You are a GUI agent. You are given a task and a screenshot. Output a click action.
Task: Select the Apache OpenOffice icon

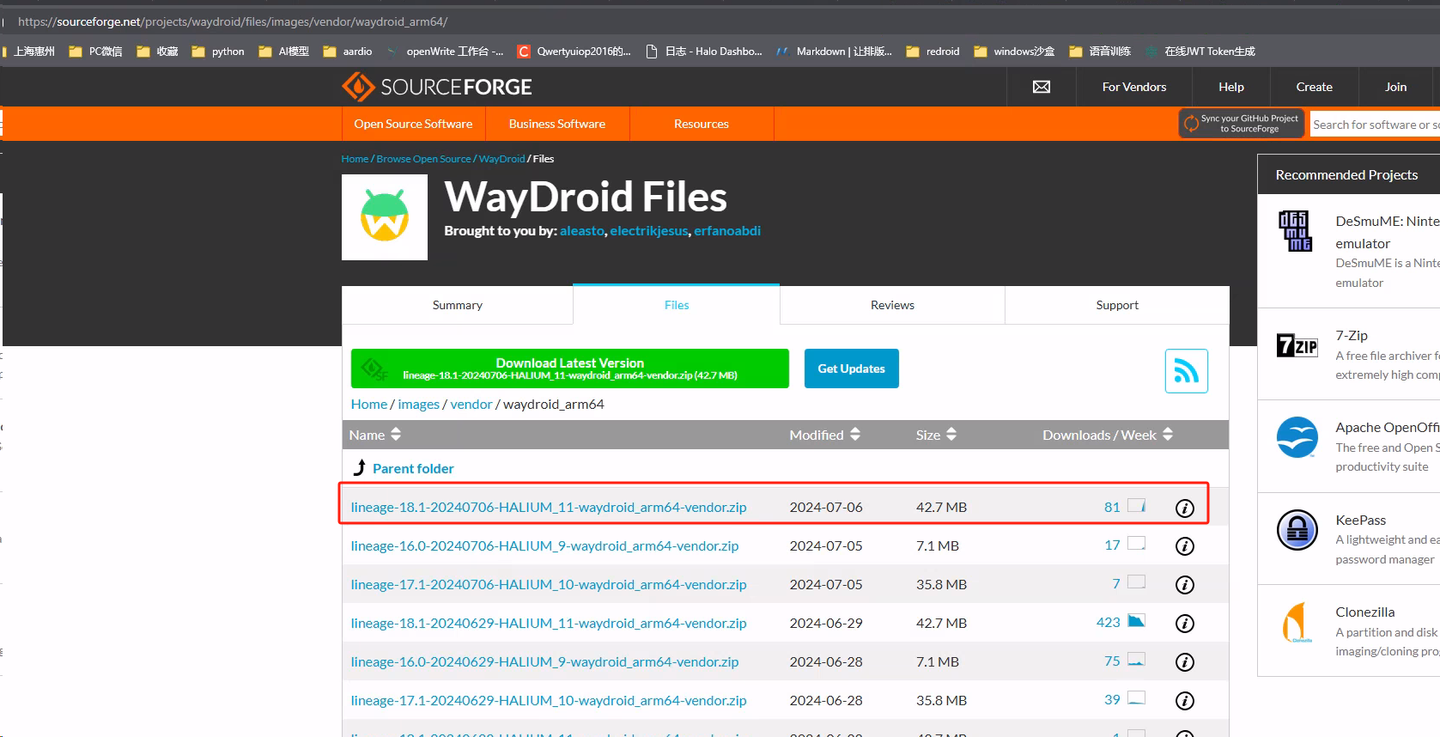pos(1297,438)
